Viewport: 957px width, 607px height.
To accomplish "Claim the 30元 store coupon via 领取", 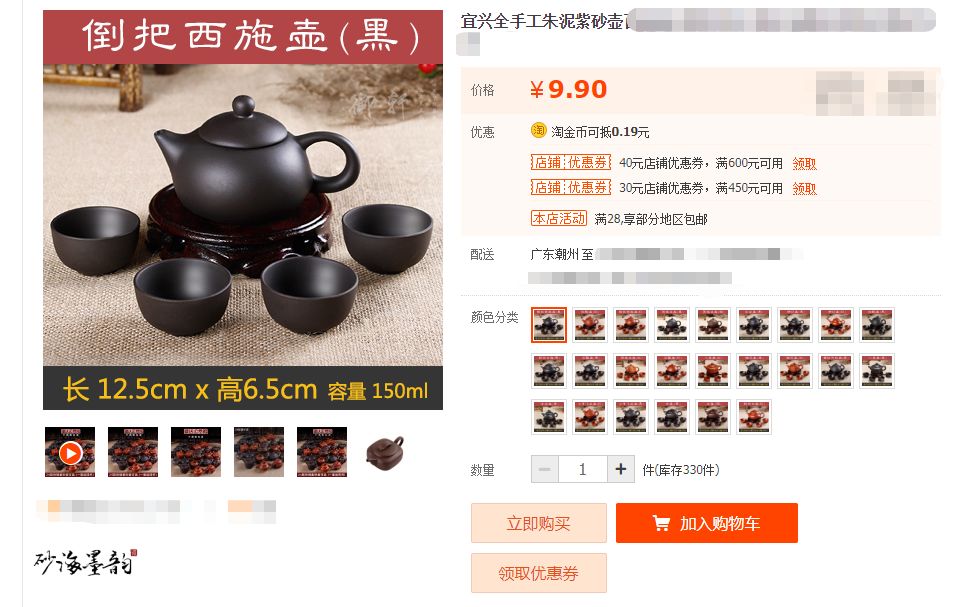I will pyautogui.click(x=804, y=189).
